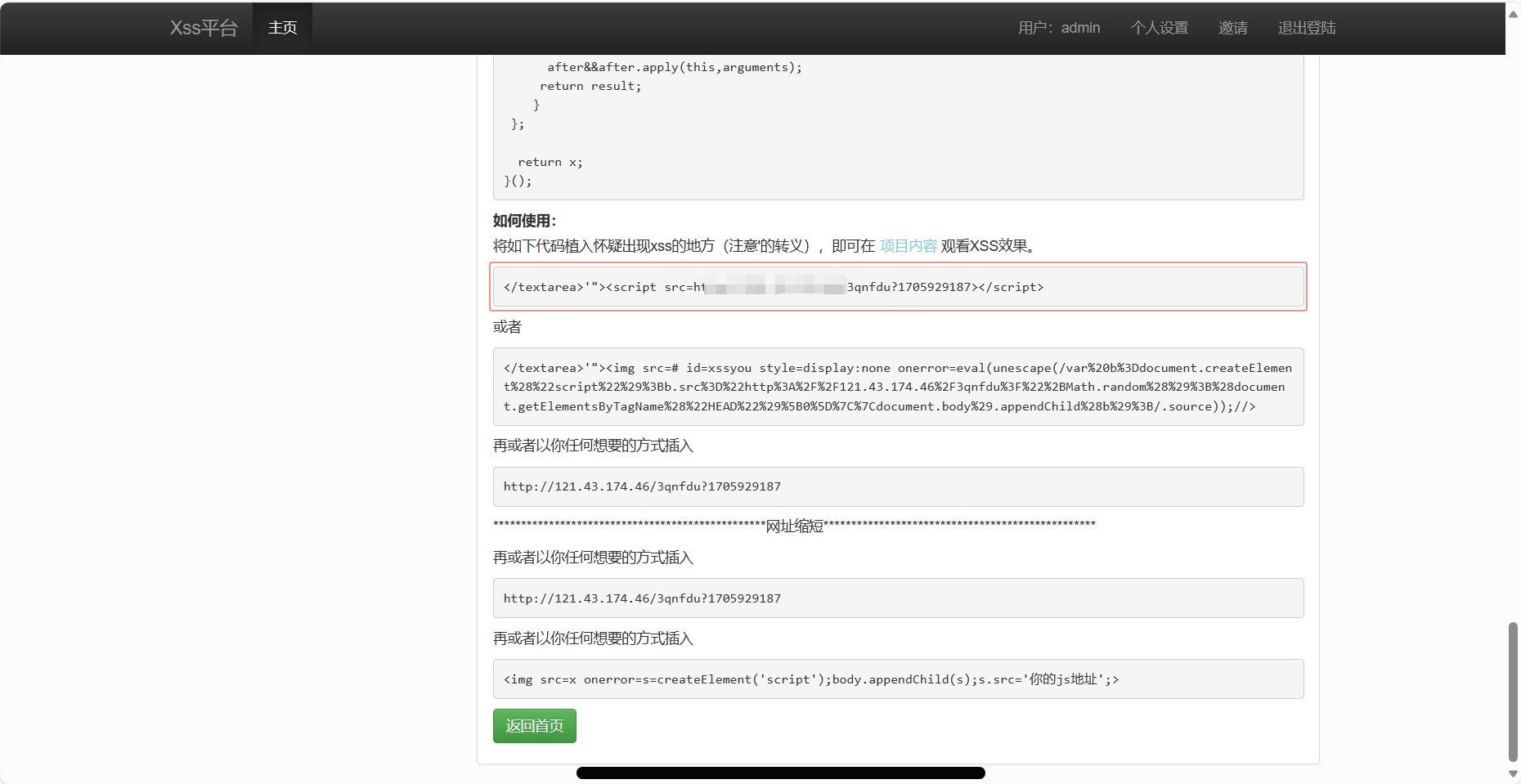Screen dimensions: 1521x784
Task: Click 退出登陆 to log out
Action: (x=1307, y=28)
